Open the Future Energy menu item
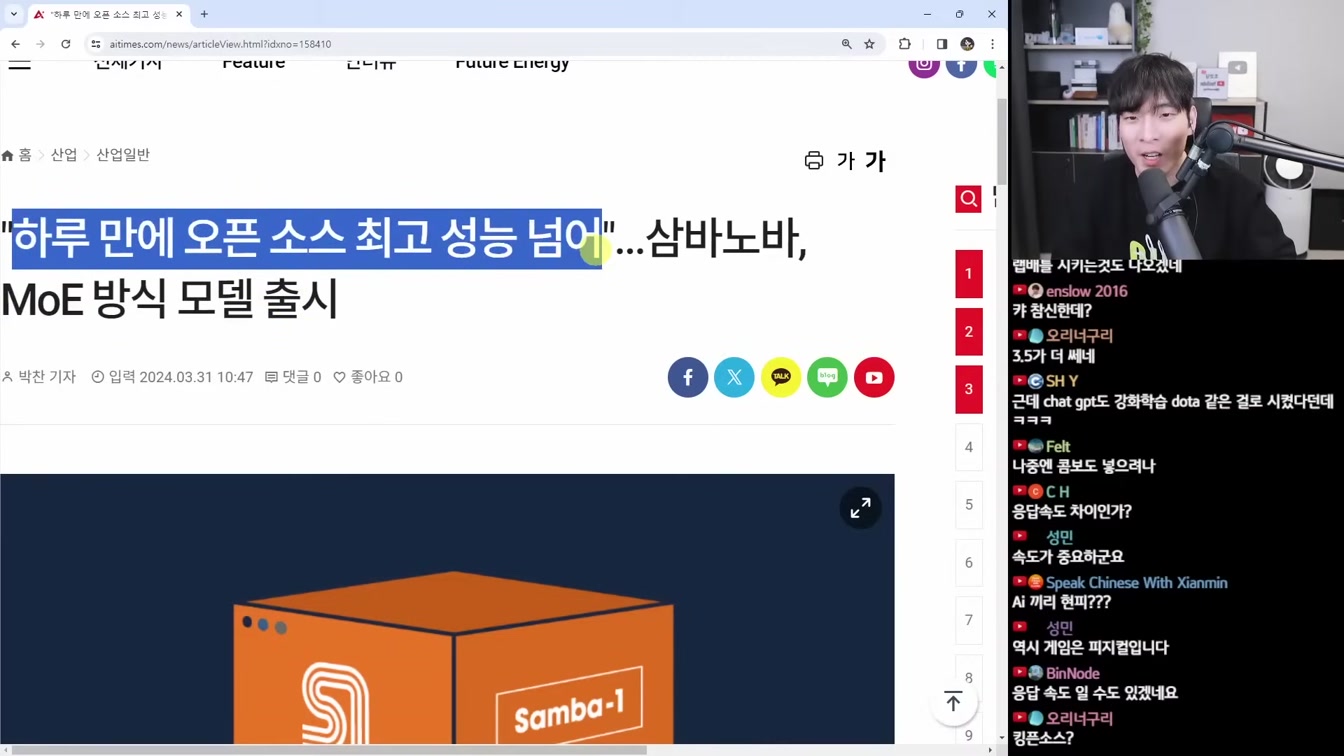Screen dimensions: 1344x756 [x=512, y=64]
